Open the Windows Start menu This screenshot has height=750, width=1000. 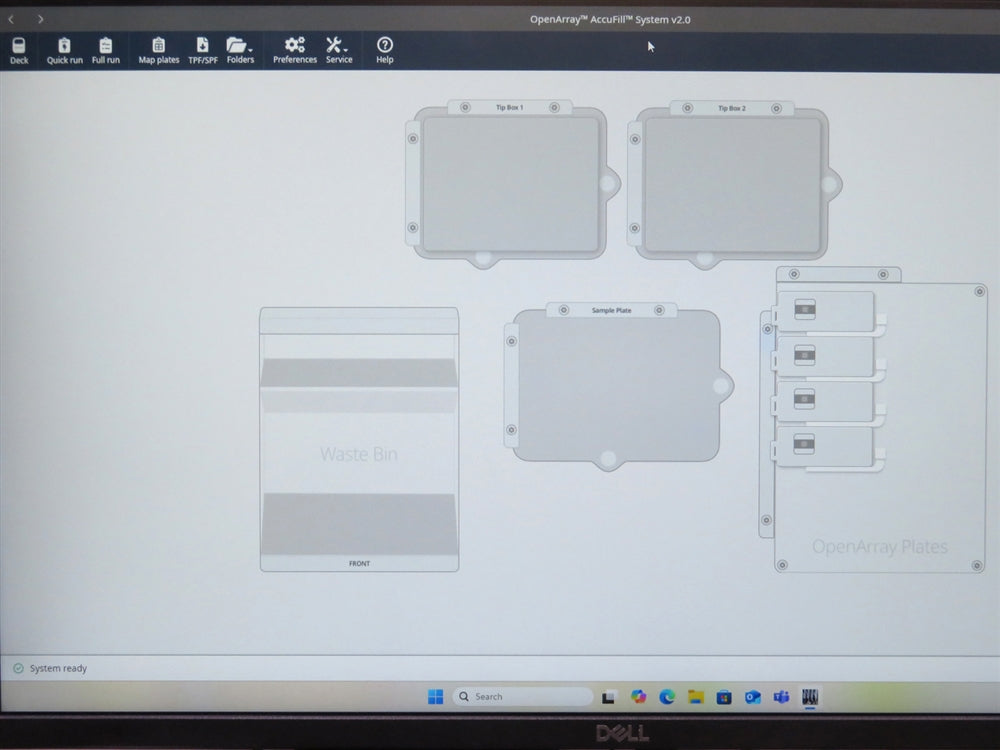436,696
